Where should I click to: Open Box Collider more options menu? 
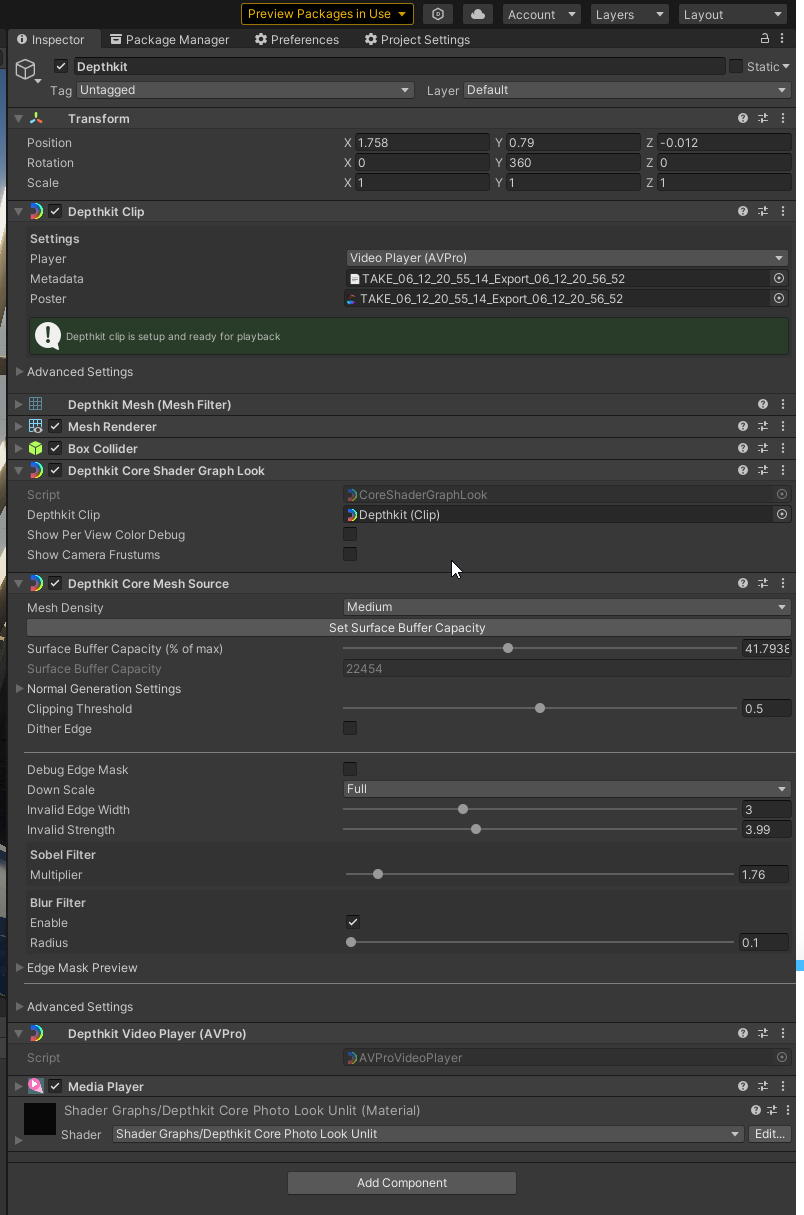coord(783,449)
